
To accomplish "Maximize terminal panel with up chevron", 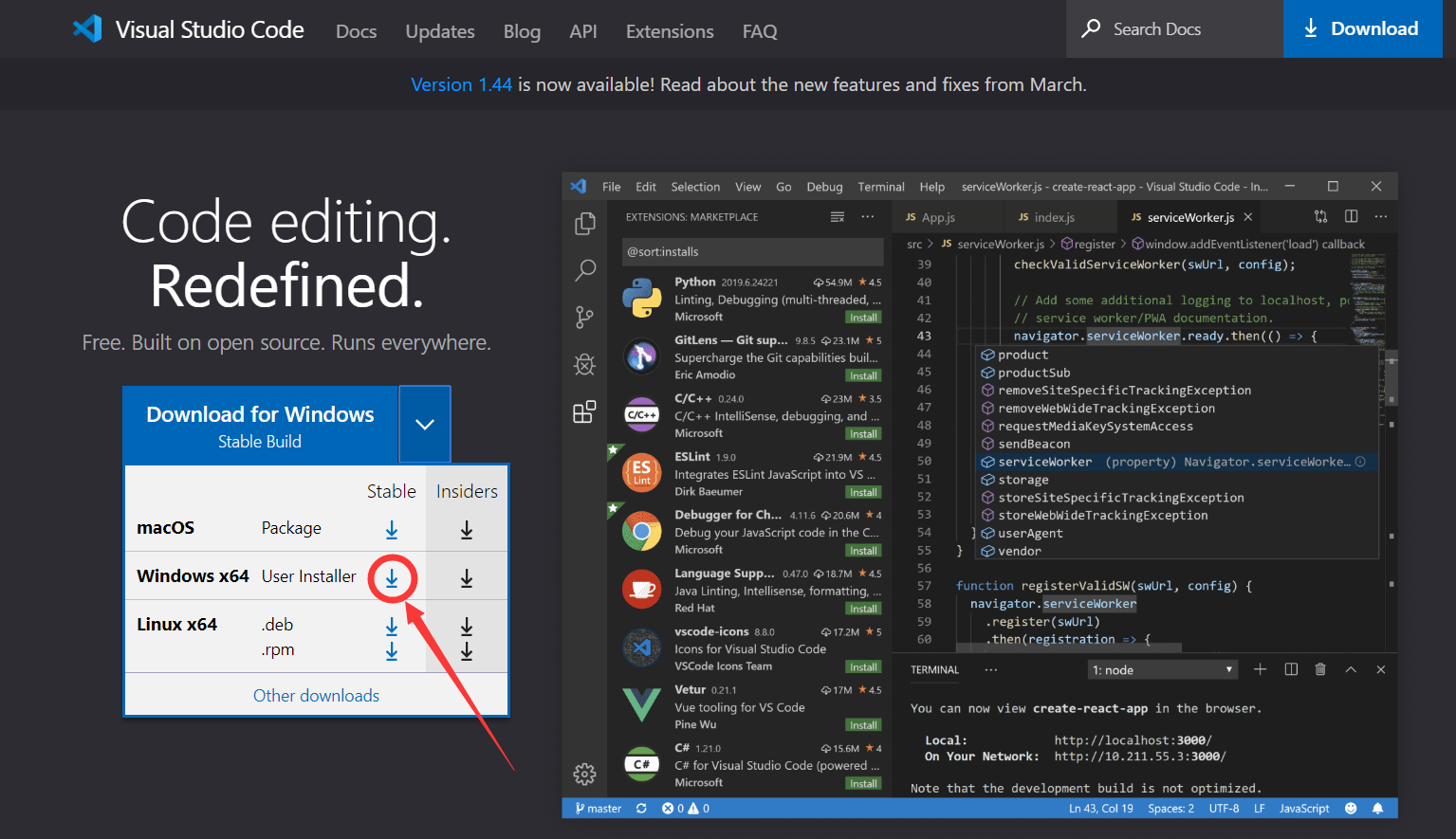I will coord(1351,669).
